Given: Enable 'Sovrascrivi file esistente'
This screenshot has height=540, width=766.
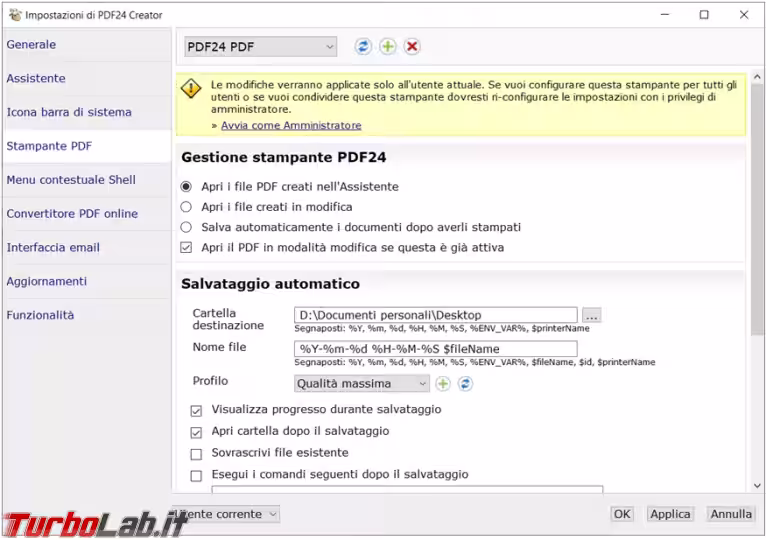Looking at the screenshot, I should (196, 454).
